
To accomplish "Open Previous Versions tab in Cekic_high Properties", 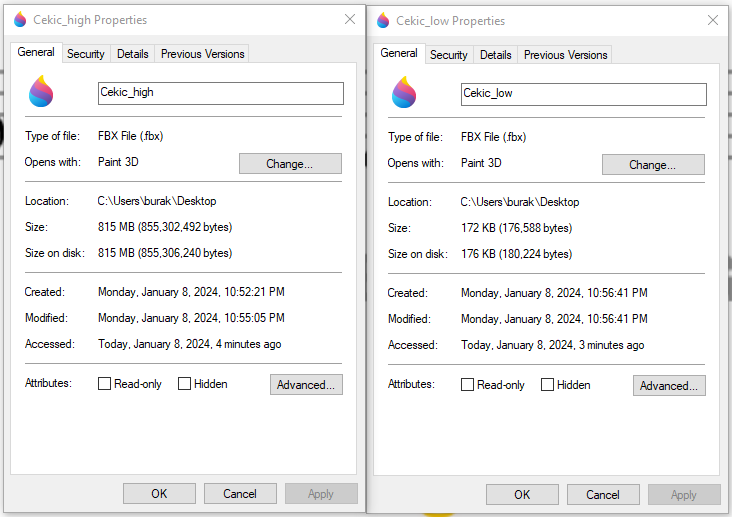I will 202,54.
